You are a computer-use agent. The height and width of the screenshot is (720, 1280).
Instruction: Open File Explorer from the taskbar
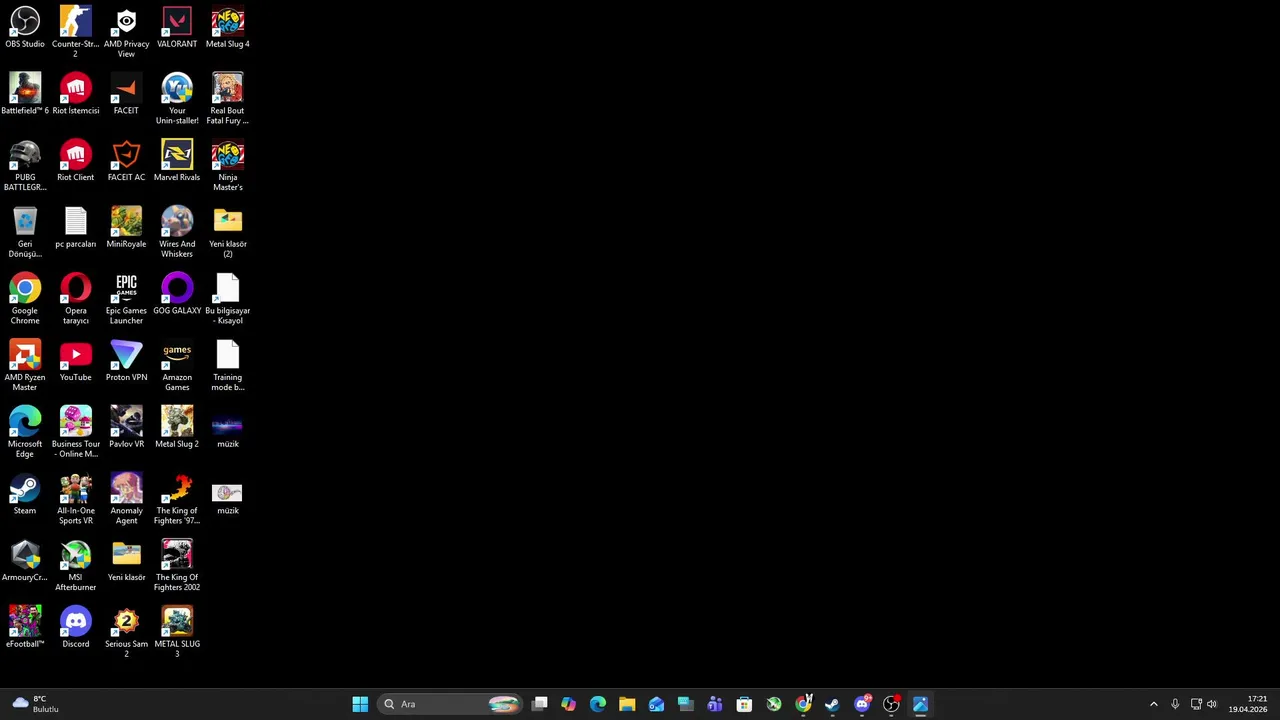[x=627, y=704]
